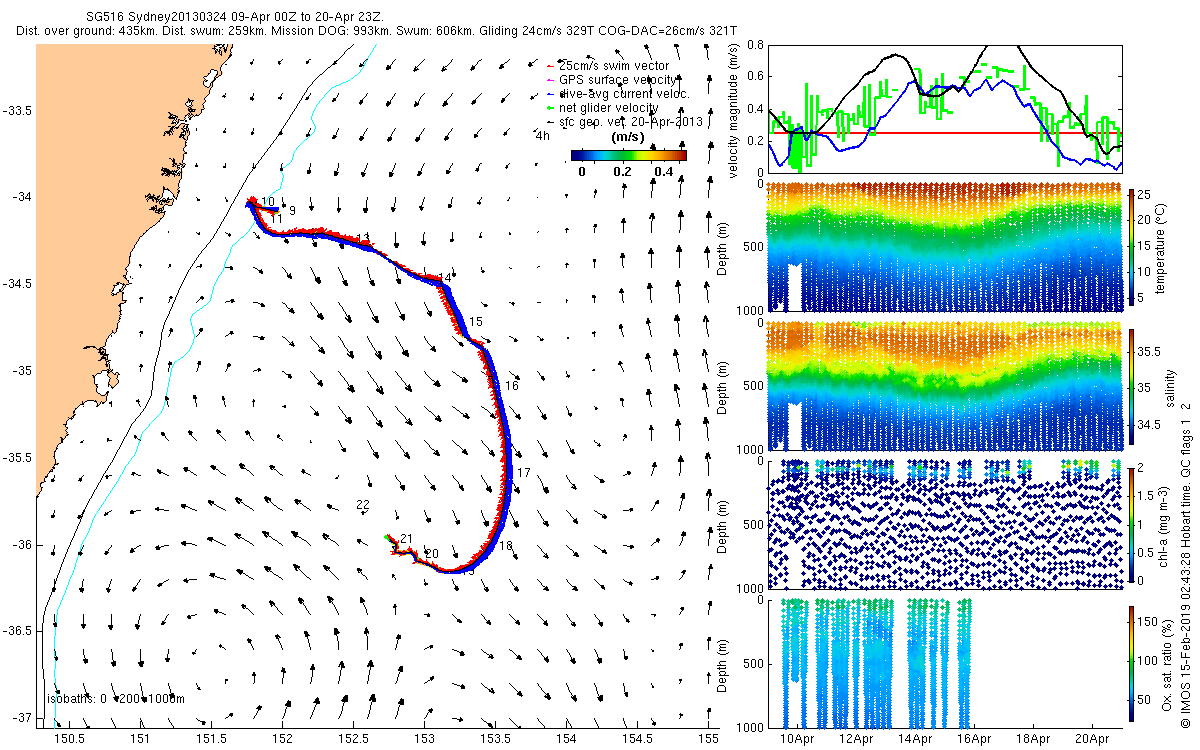This screenshot has height=750, width=1200.
Task: Click the horizontal velocity colorbar on the map
Action: click(629, 155)
